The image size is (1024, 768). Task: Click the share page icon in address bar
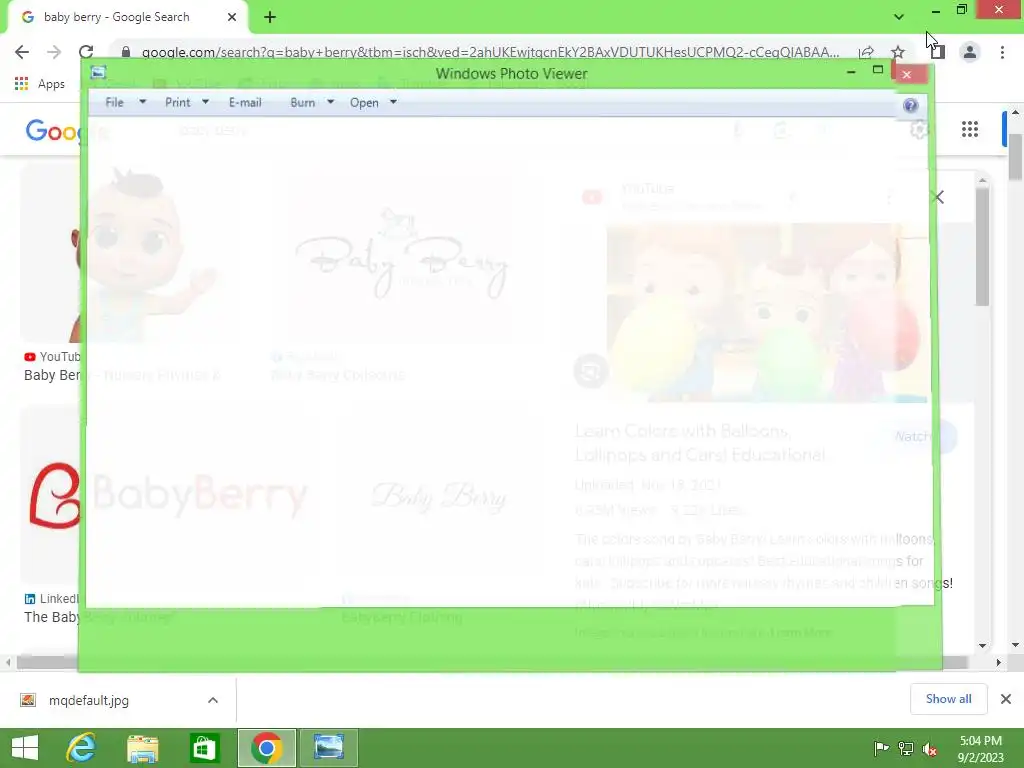pyautogui.click(x=867, y=52)
